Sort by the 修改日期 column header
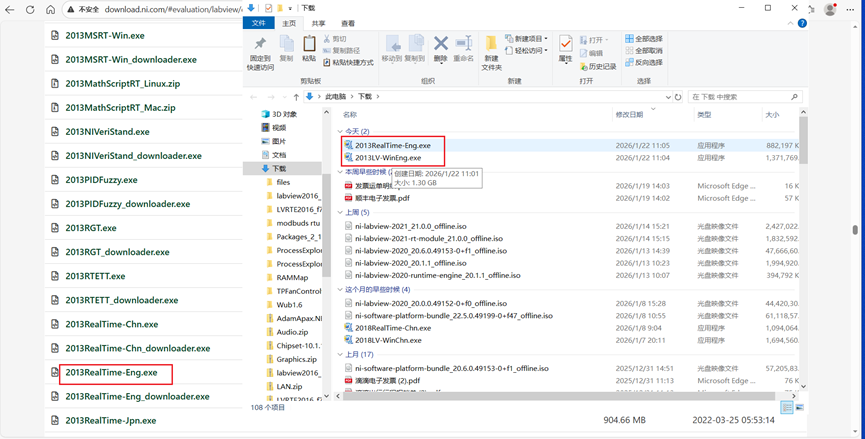 (653, 115)
